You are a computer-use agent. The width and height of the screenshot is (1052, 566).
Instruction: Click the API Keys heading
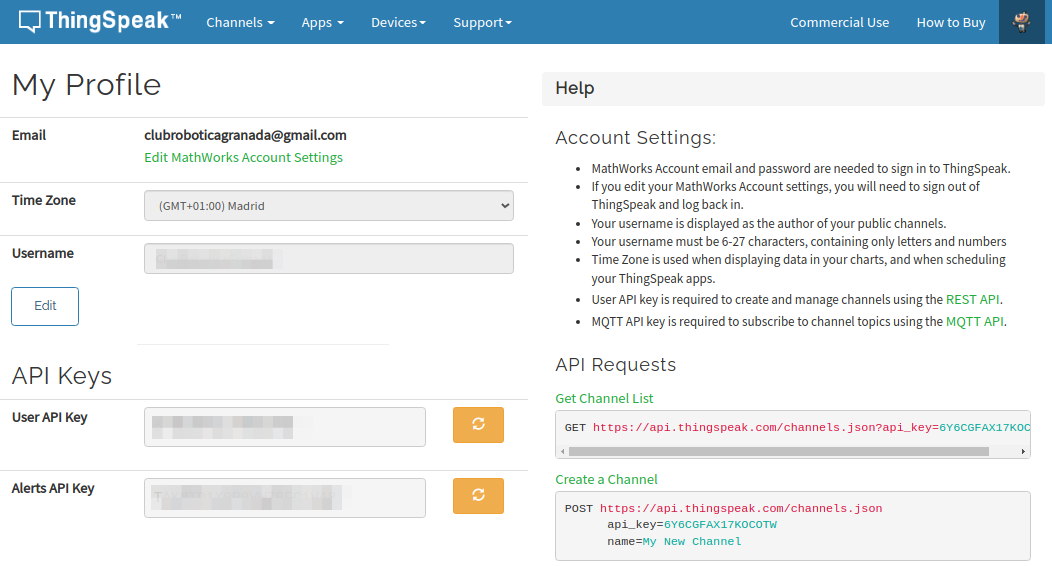[x=62, y=376]
